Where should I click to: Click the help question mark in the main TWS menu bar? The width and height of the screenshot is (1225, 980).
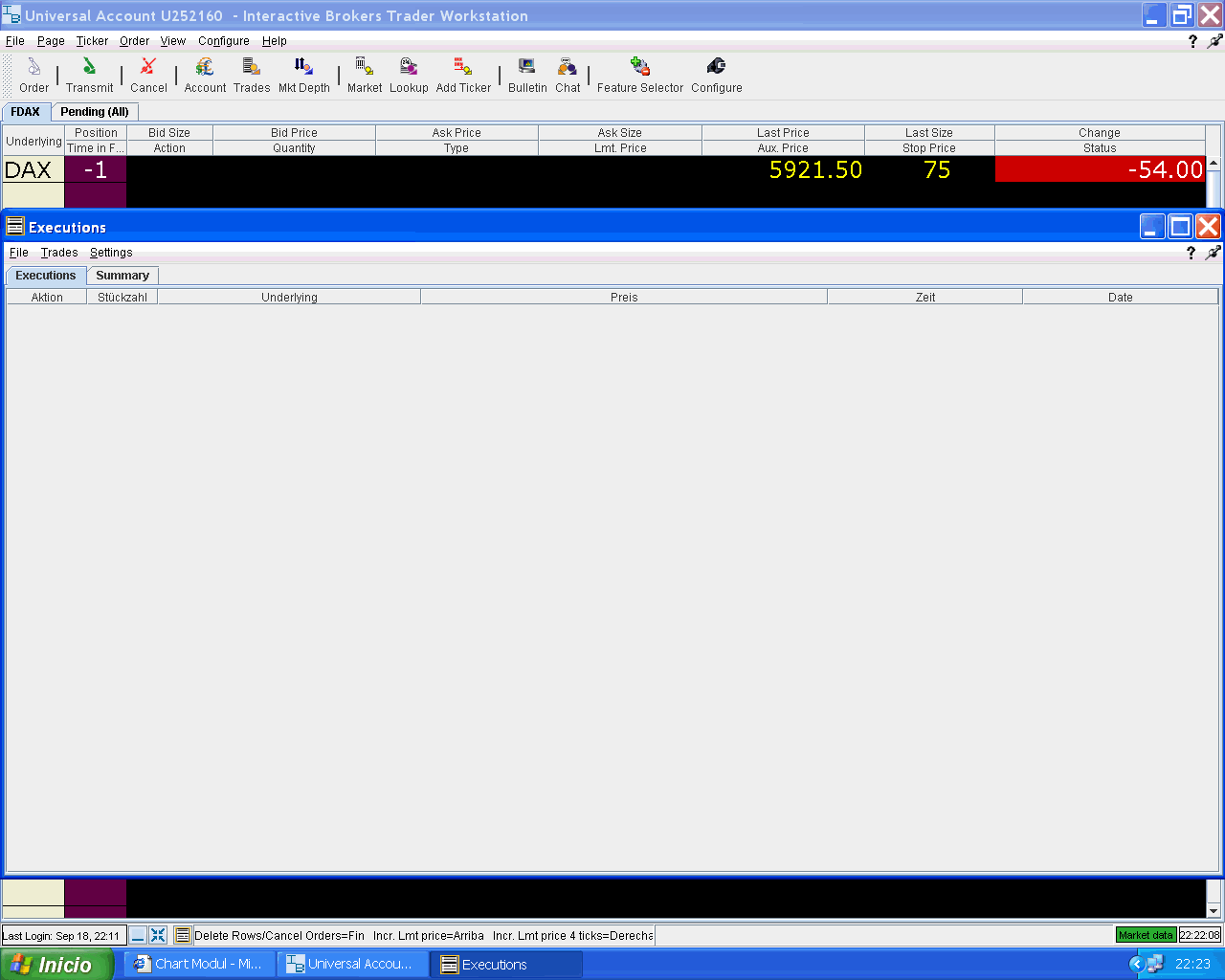(1192, 41)
